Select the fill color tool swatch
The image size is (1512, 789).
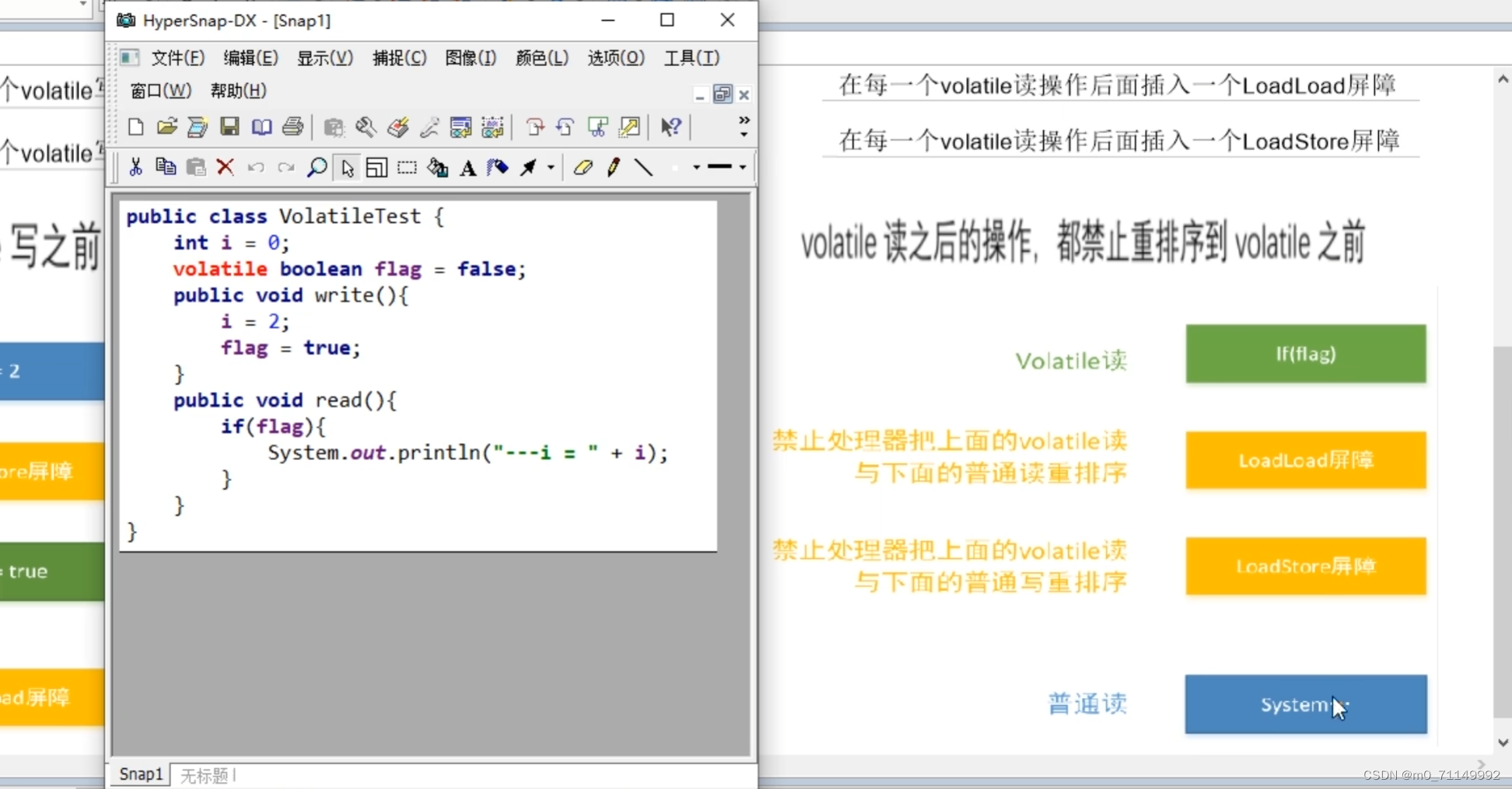point(437,168)
